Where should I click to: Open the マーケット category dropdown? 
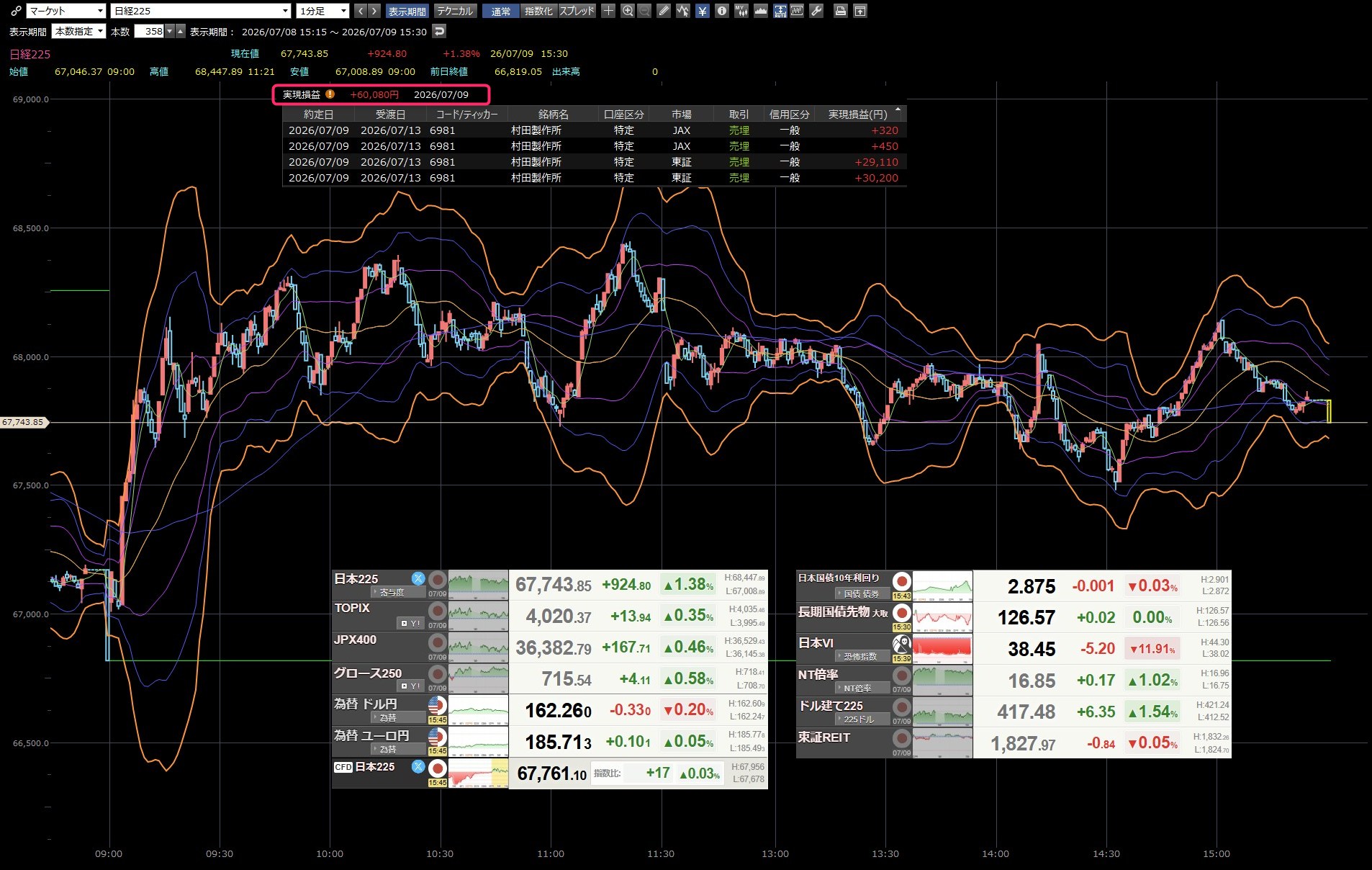66,11
